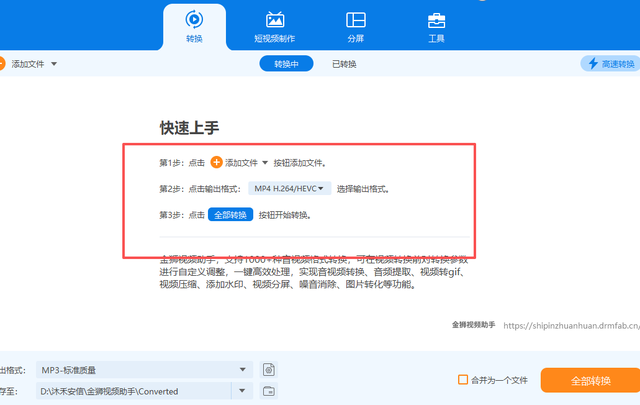Viewport: 640px width, 405px height.
Task: Open the 分屏 tab
Action: click(x=356, y=27)
